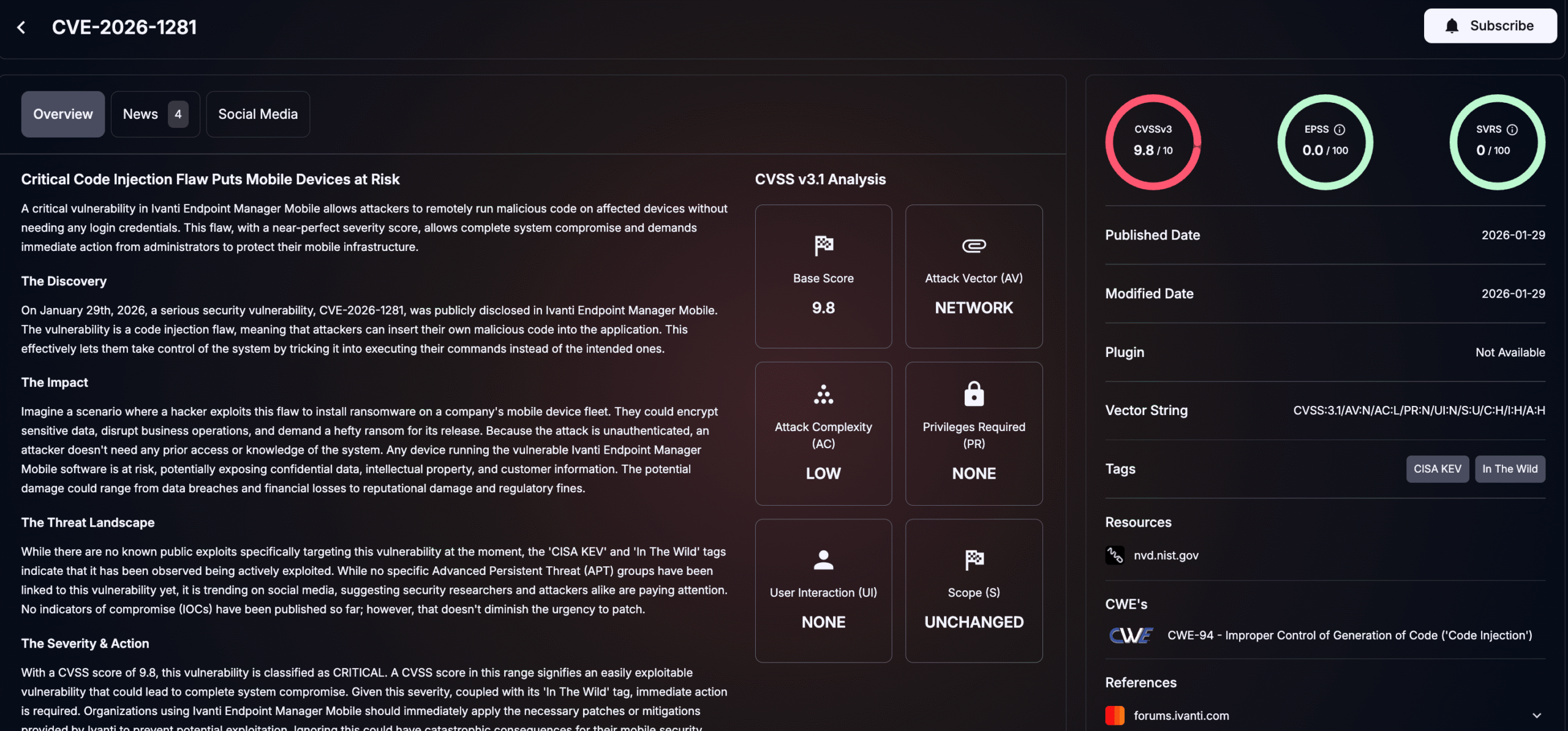Click the bell icon in Subscribe

[x=1452, y=26]
